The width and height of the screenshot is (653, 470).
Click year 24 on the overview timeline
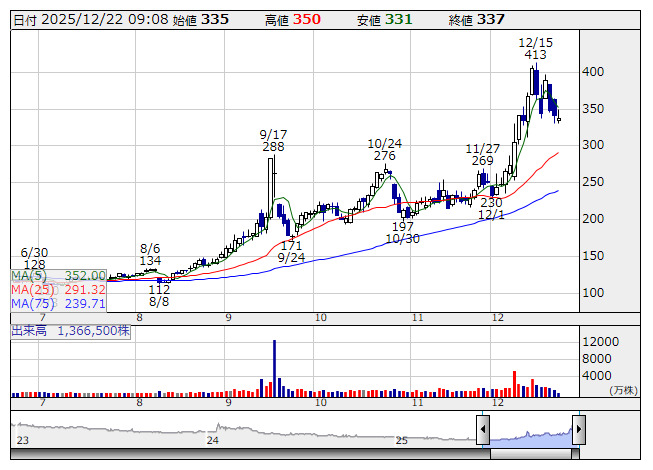pos(213,440)
